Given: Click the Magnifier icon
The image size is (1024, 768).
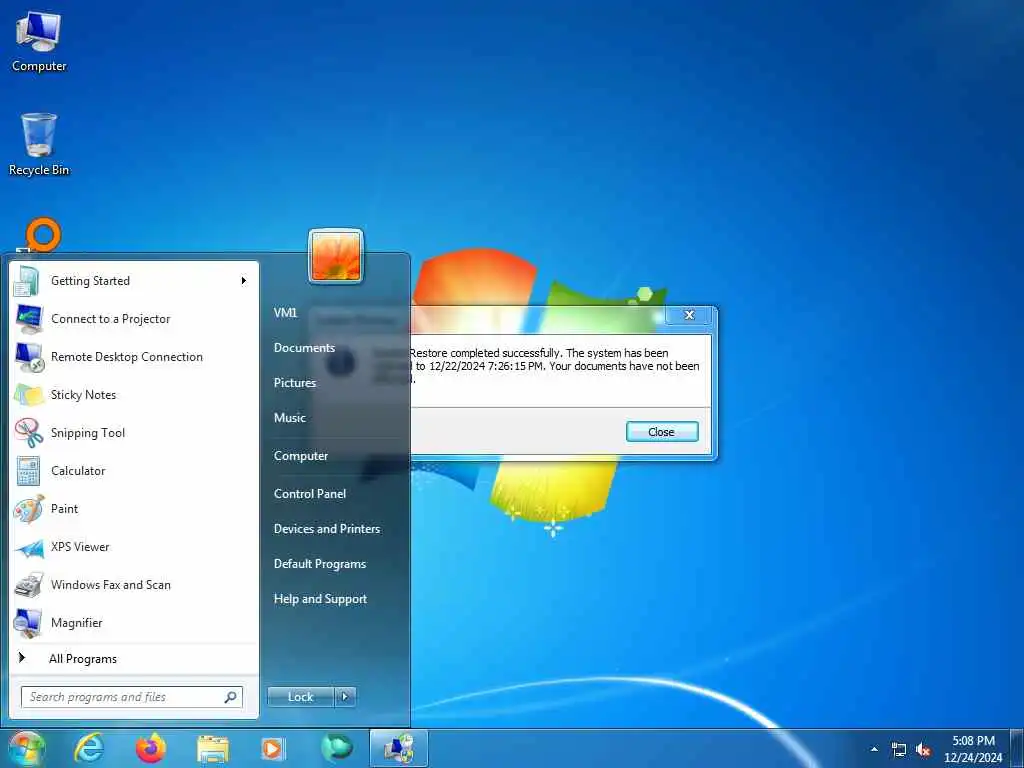Looking at the screenshot, I should [29, 623].
